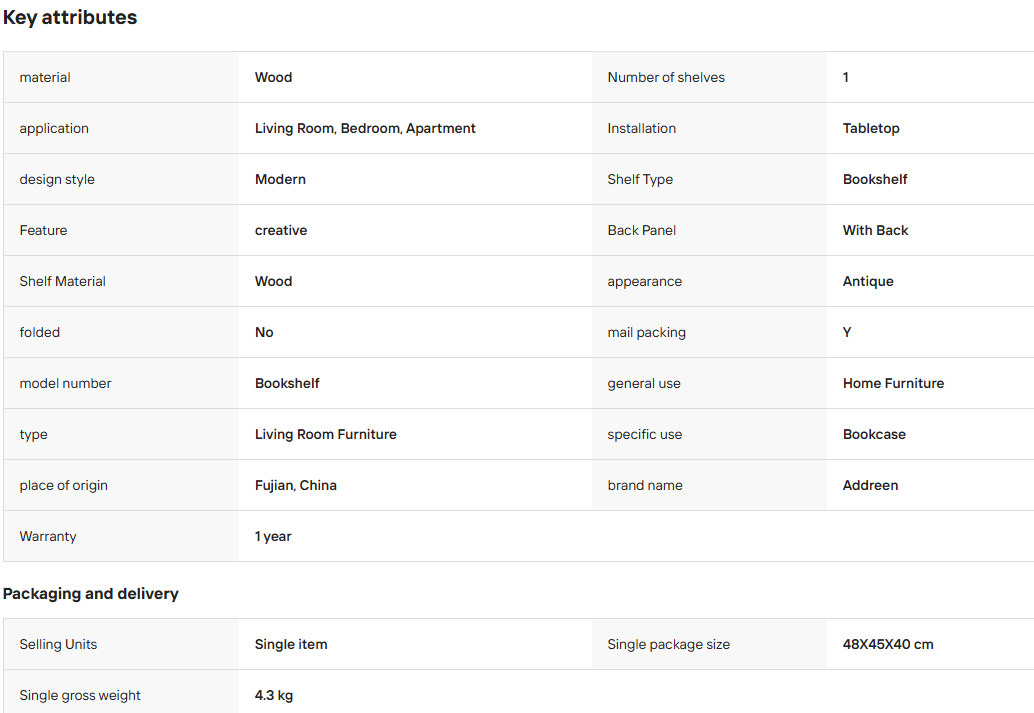
Task: Select the Installation value Tabletop
Action: tap(871, 128)
